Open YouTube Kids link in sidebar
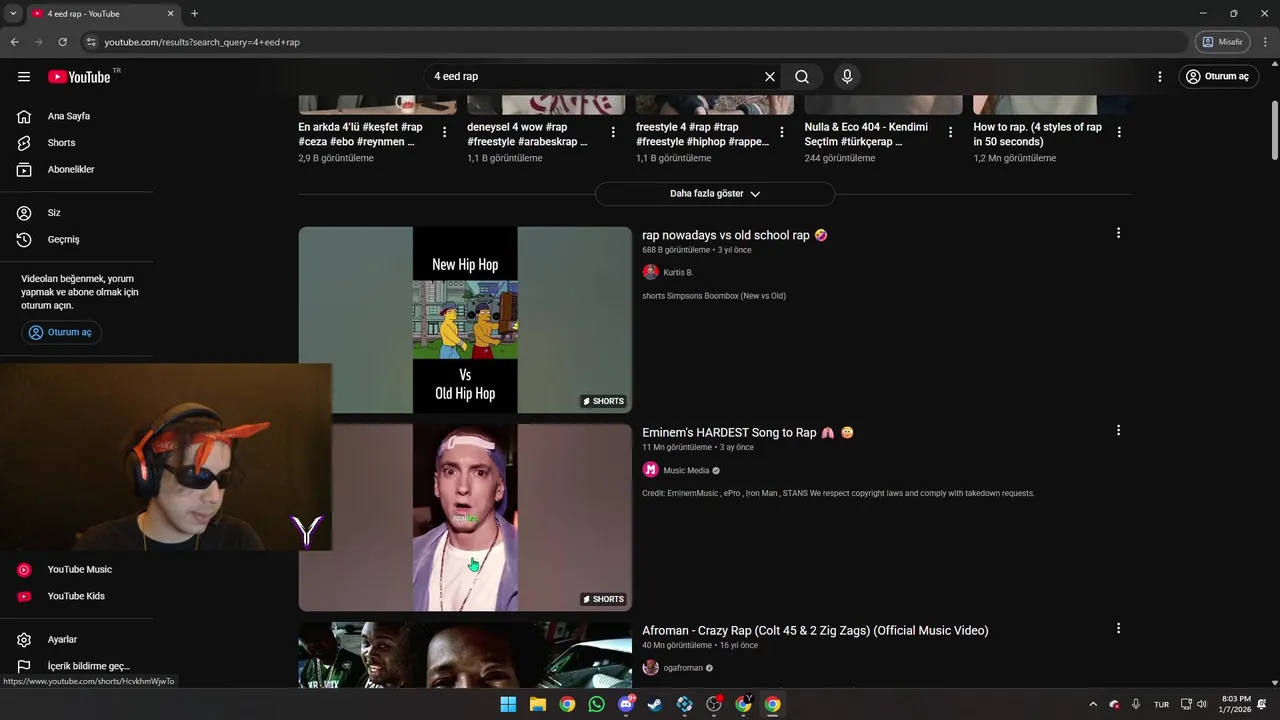Screen dimensions: 1280x720 click(x=76, y=596)
